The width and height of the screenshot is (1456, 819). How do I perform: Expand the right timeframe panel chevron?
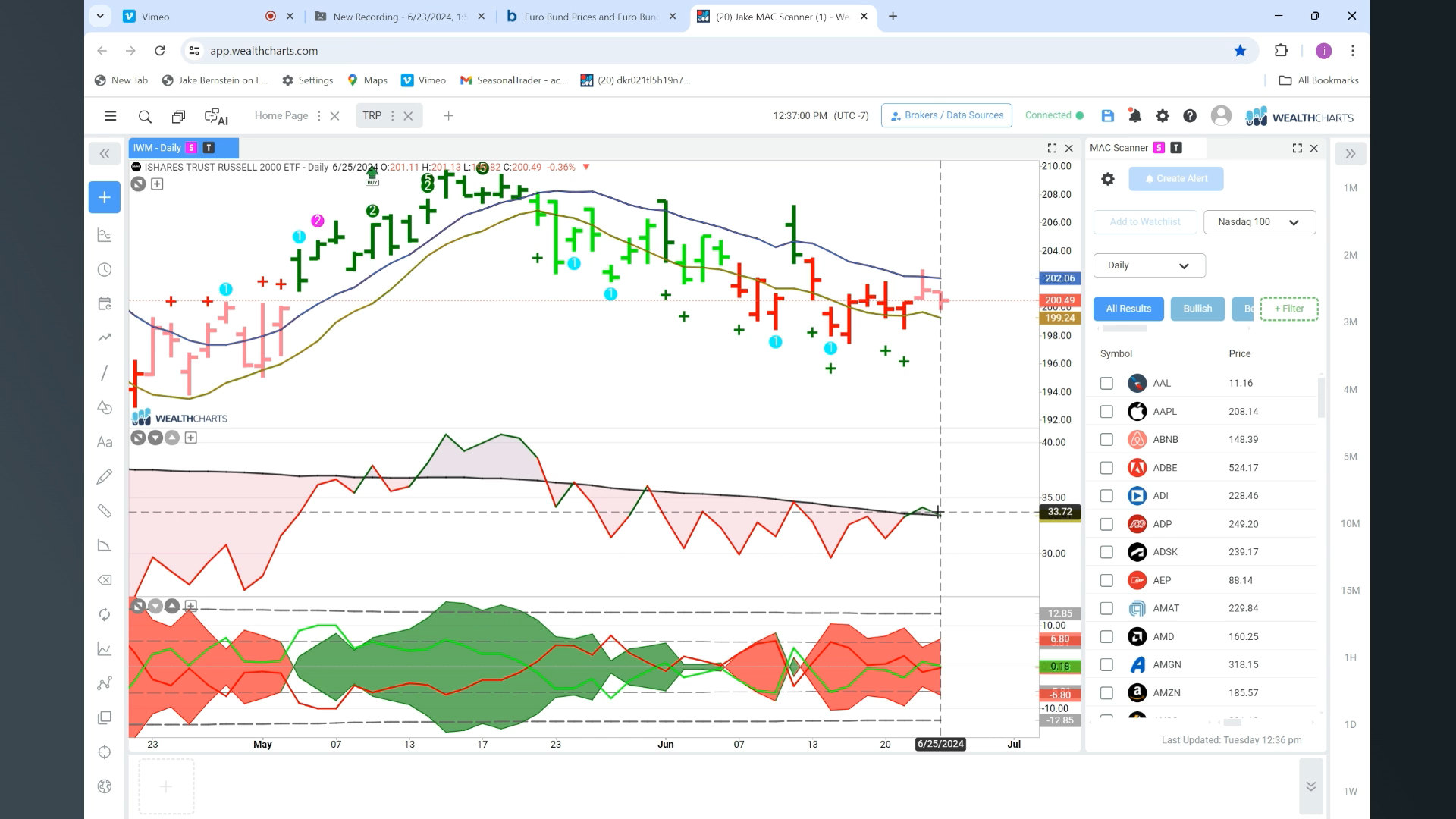point(1351,154)
